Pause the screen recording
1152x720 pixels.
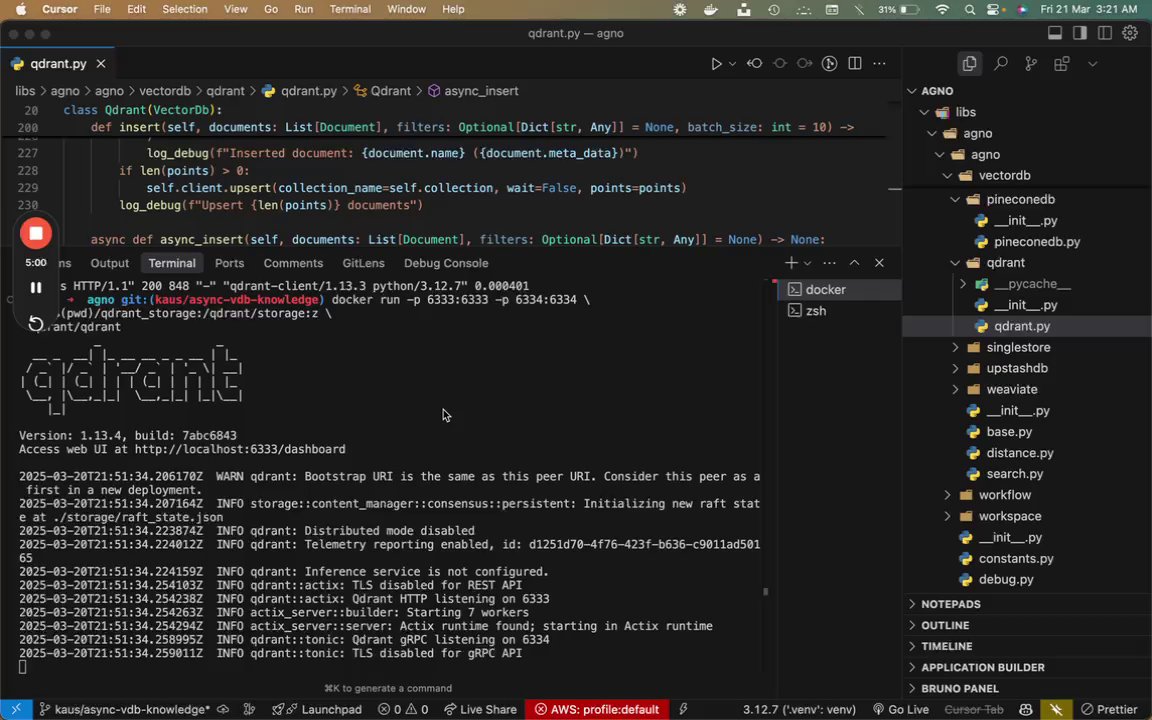pyautogui.click(x=35, y=287)
